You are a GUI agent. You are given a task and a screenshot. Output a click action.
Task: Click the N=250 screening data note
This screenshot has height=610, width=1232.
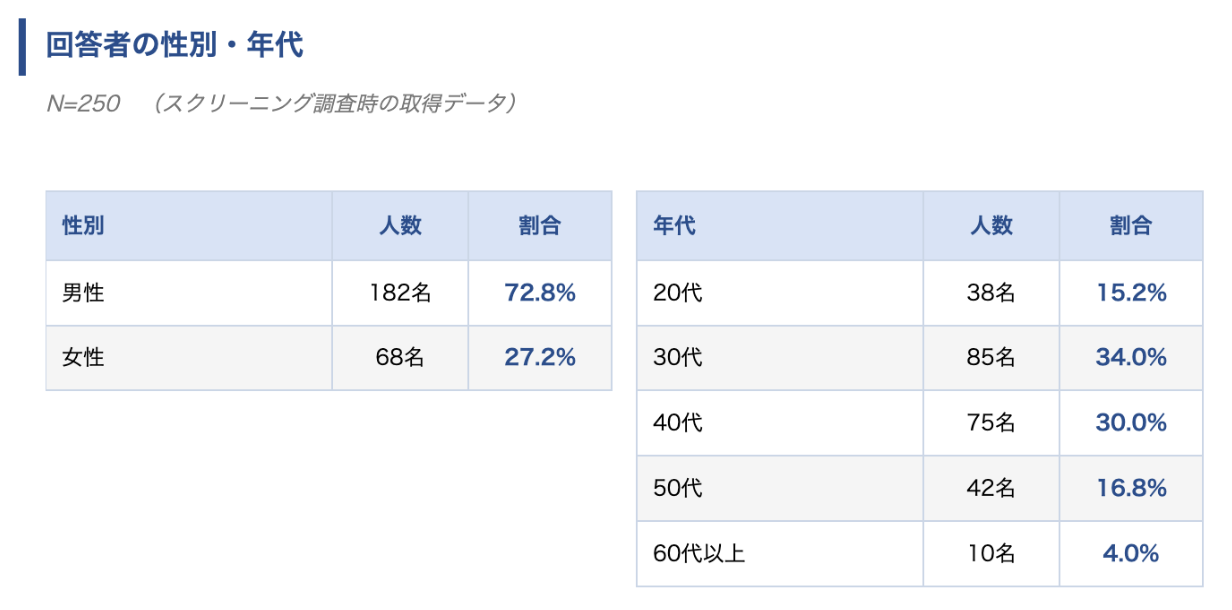coord(282,104)
